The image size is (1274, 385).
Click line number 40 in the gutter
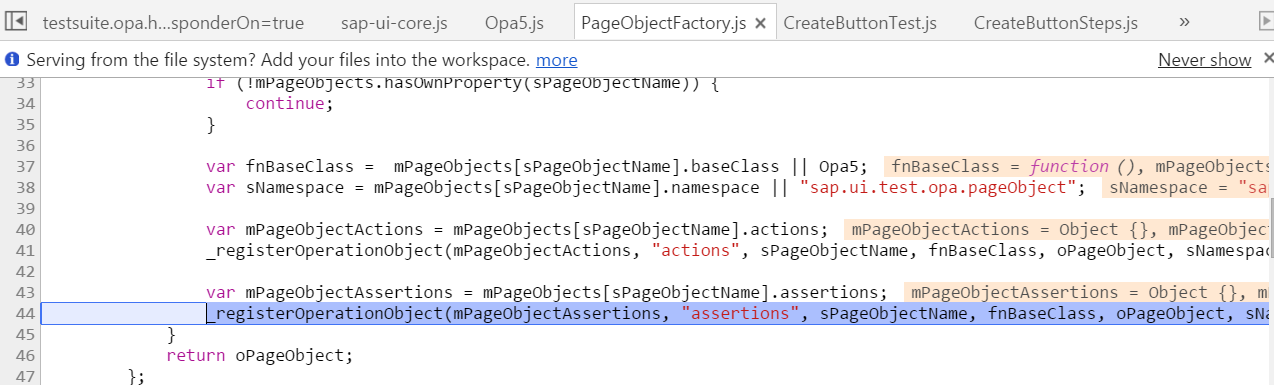click(x=26, y=229)
